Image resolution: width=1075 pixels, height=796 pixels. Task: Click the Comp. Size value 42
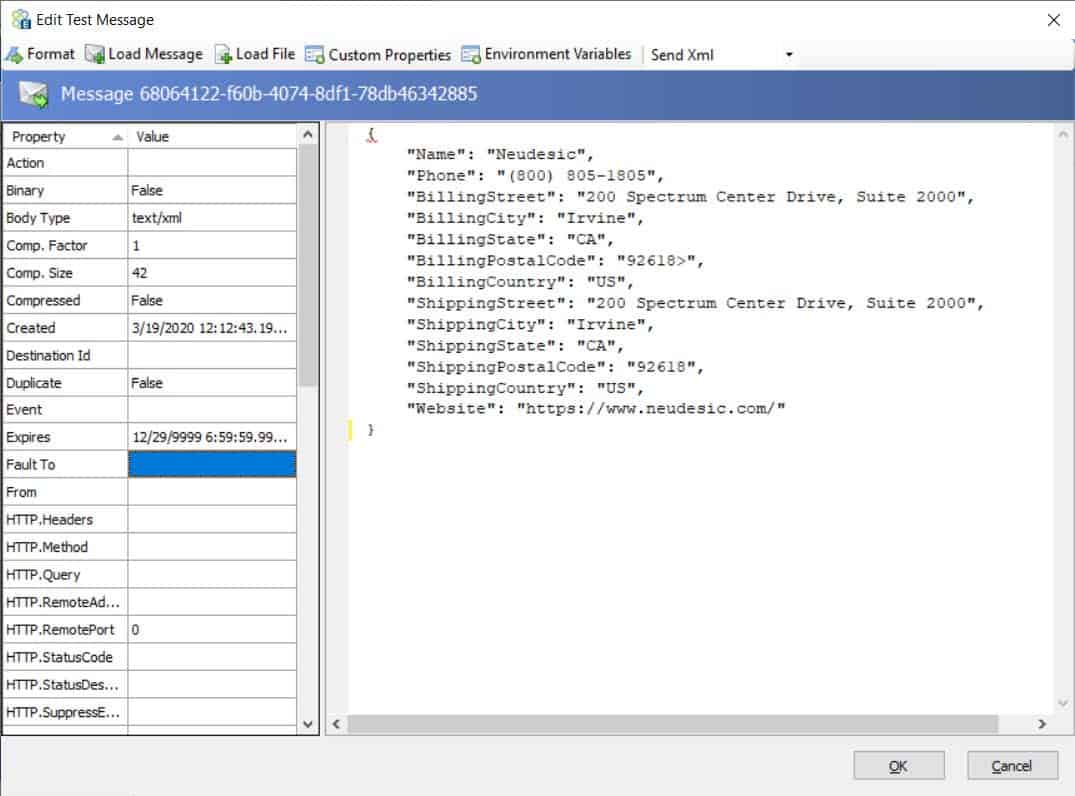point(140,273)
